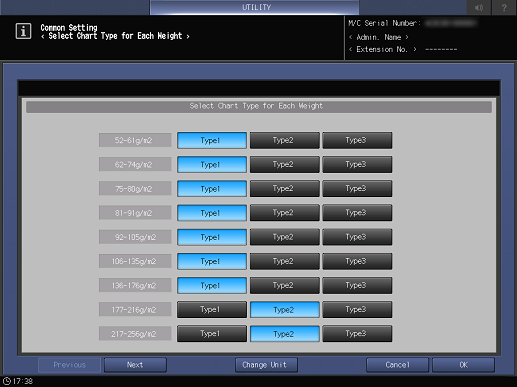Select Type3 for 62-74g/m2
The image size is (517, 387).
click(x=357, y=165)
